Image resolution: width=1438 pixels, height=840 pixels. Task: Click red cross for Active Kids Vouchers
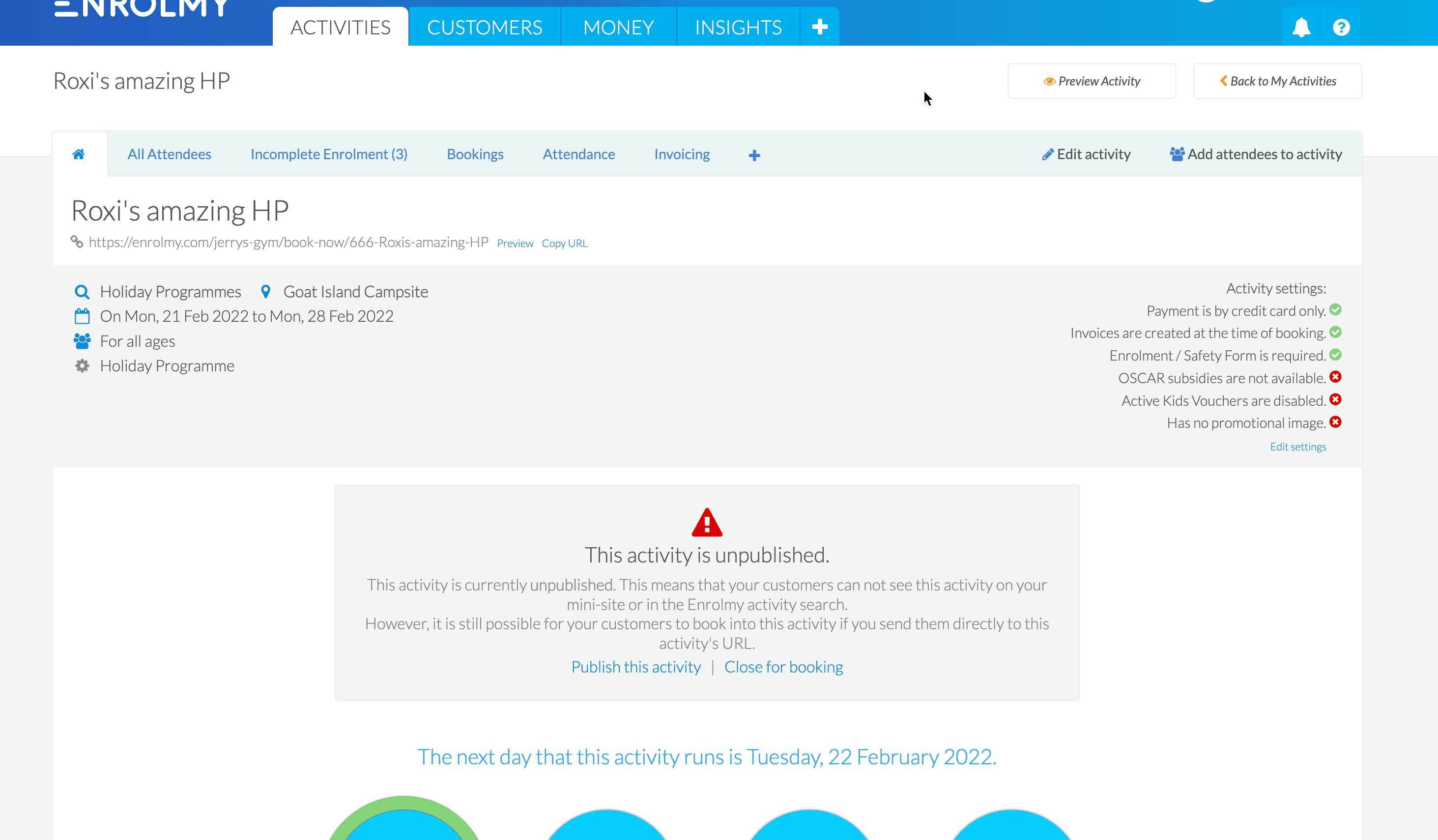[x=1335, y=399]
